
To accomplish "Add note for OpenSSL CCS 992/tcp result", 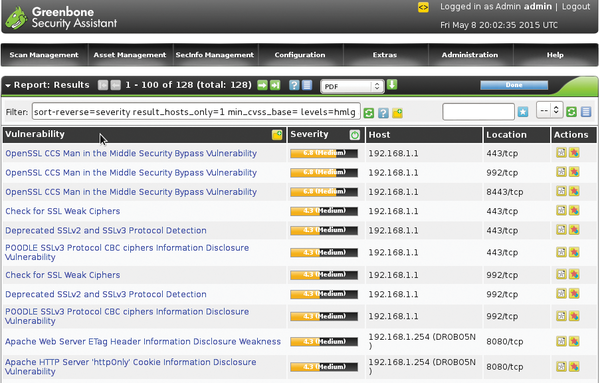I will pos(561,172).
